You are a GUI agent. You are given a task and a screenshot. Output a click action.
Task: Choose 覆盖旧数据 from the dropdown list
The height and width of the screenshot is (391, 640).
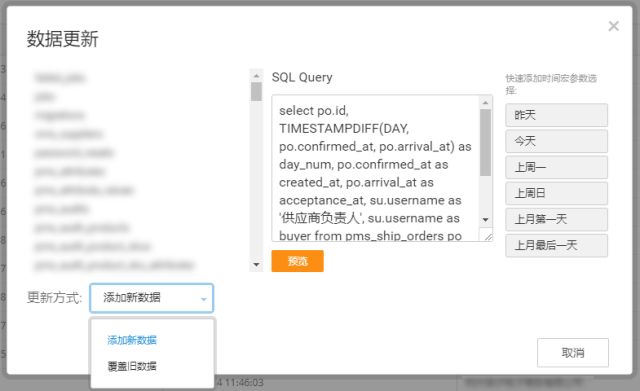[x=132, y=366]
